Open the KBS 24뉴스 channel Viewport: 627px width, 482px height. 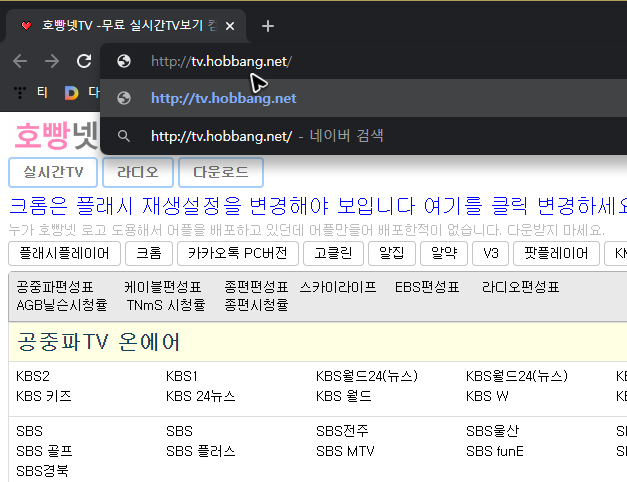point(201,396)
